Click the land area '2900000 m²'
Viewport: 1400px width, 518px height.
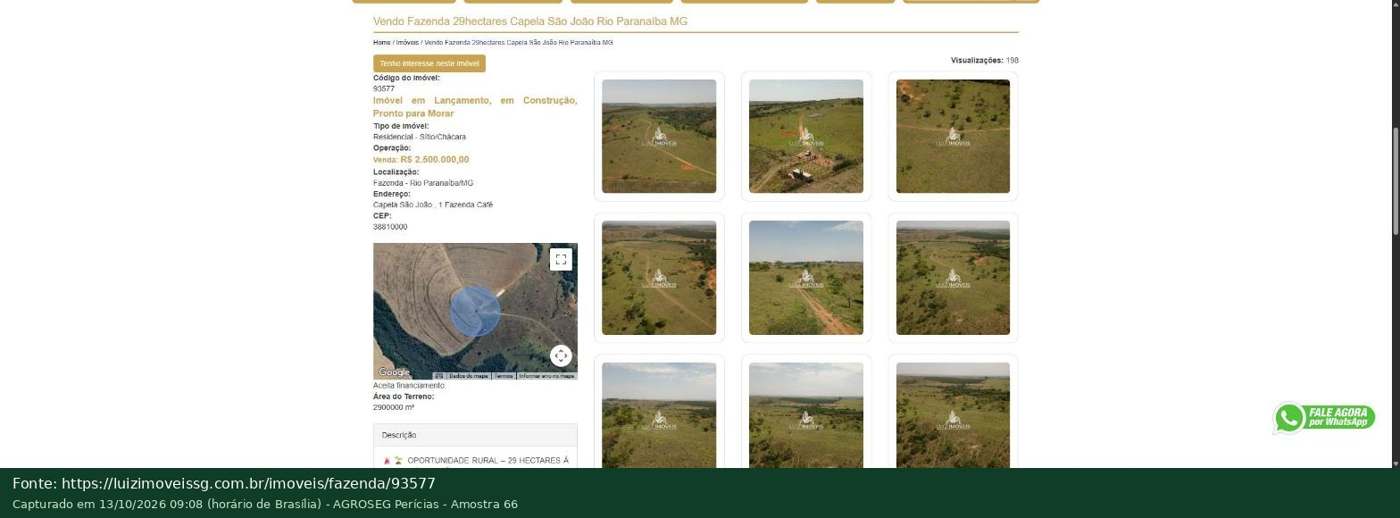(394, 408)
